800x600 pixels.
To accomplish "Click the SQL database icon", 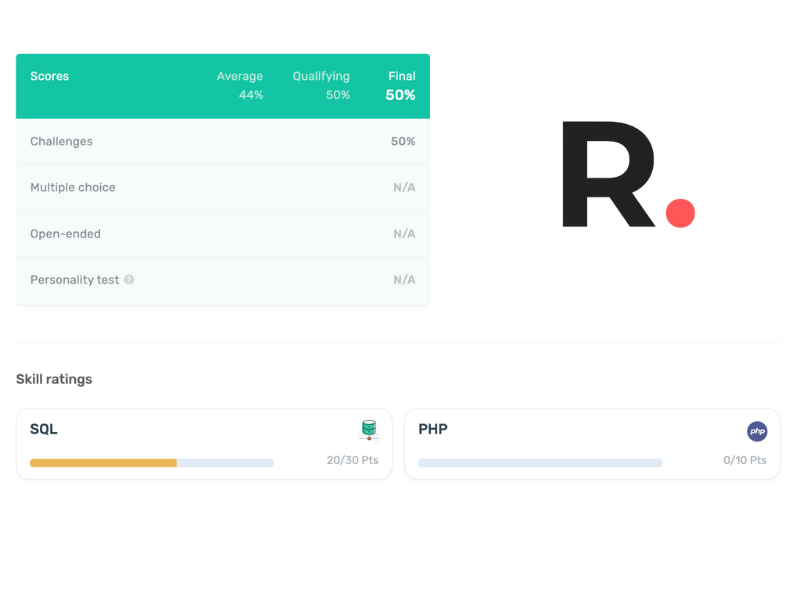I will (x=369, y=430).
